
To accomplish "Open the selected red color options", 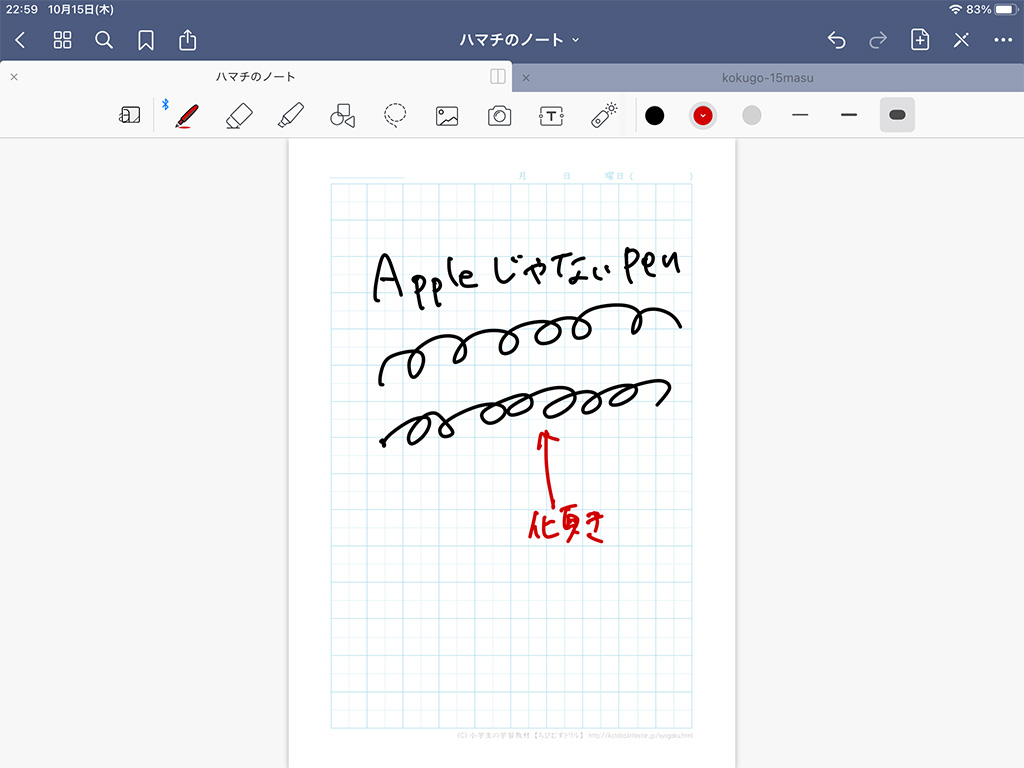I will 703,116.
